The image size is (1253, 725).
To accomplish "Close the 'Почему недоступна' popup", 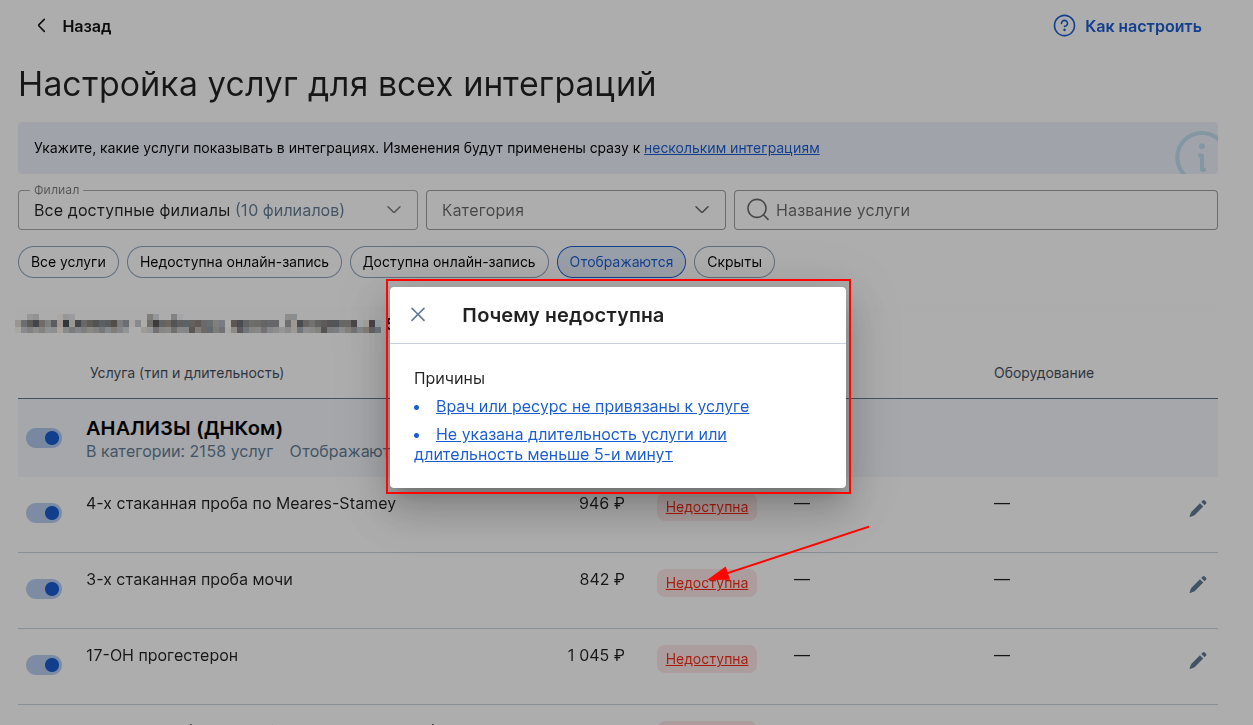I will pos(418,315).
